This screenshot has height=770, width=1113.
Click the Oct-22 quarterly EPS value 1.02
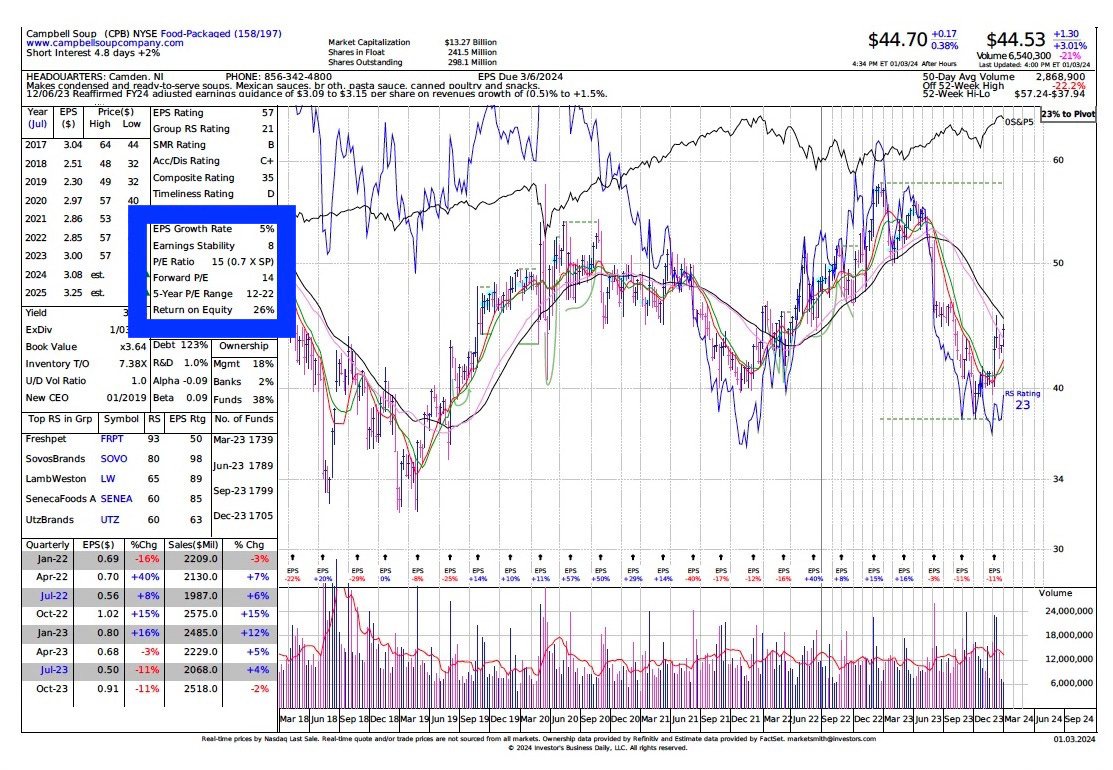(x=107, y=614)
